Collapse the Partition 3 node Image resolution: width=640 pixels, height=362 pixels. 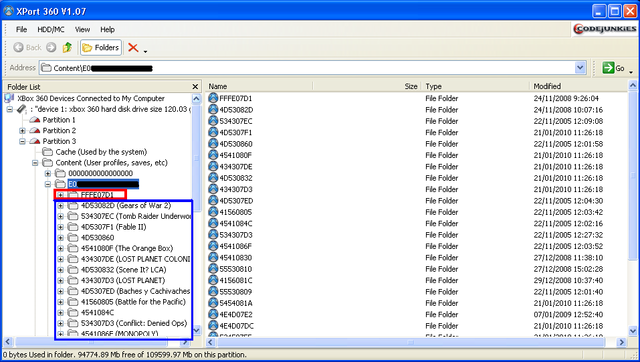coord(22,141)
